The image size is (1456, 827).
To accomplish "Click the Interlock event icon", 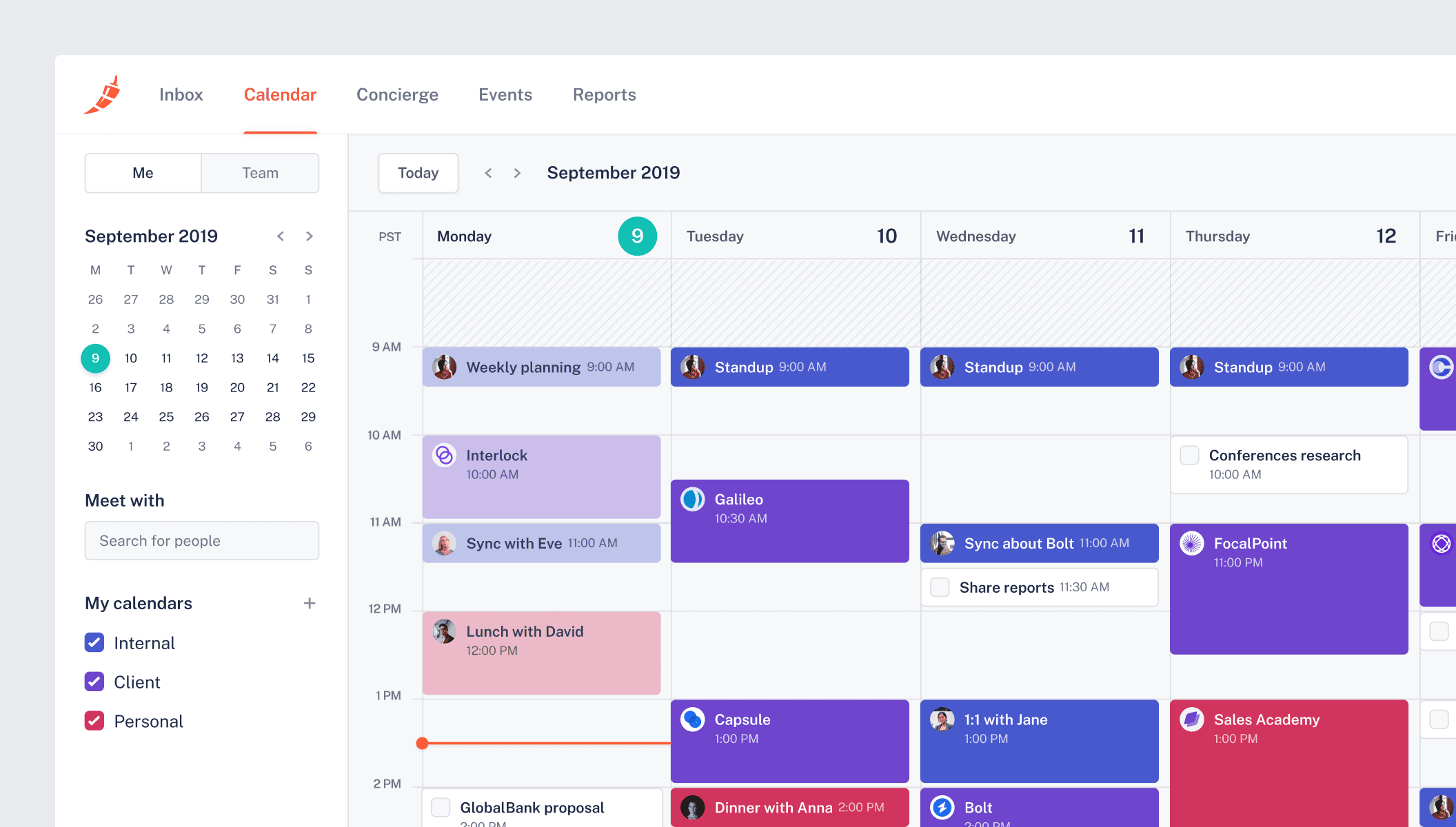I will 445,455.
